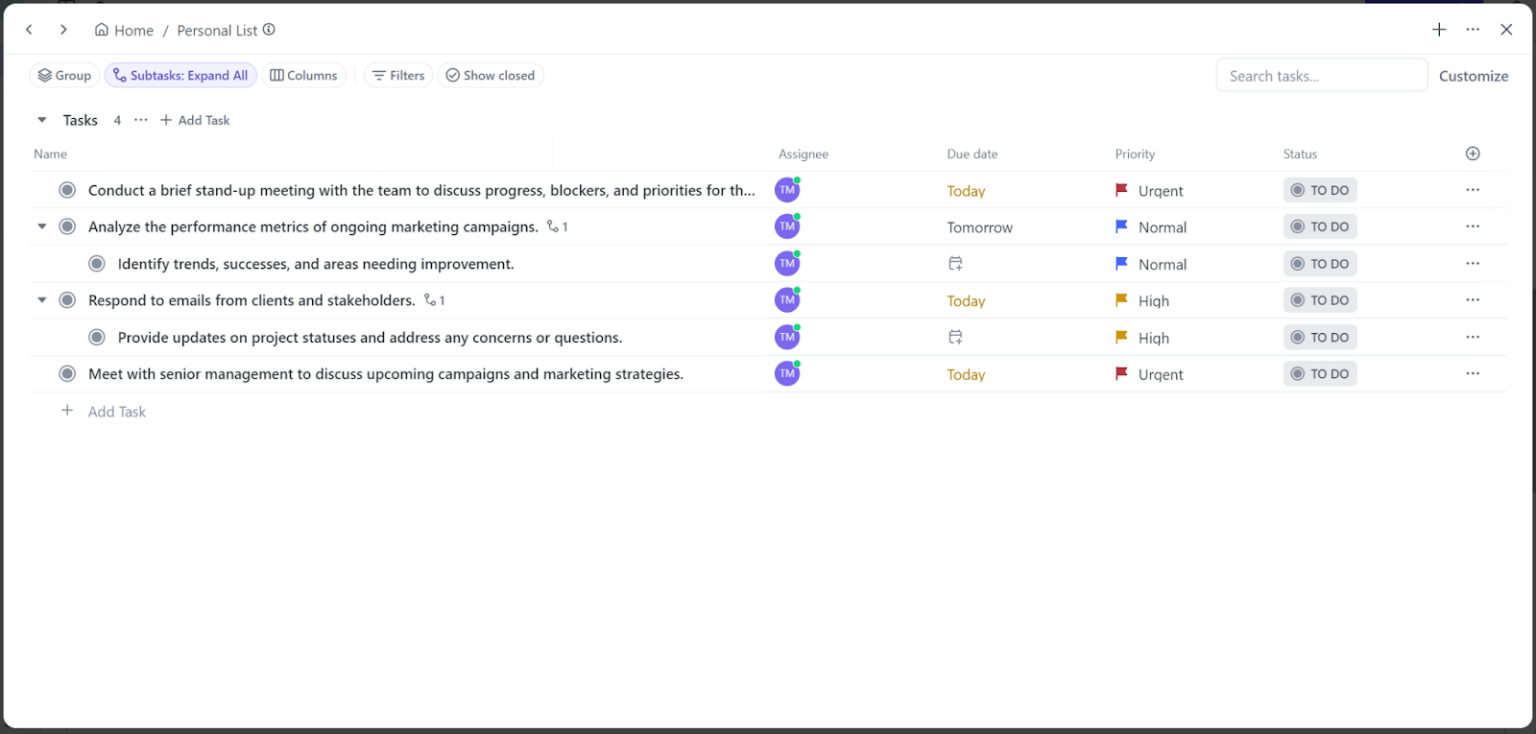Screen dimensions: 1536x734
Task: Click the plus icon in the top-right corner
Action: click(1439, 29)
